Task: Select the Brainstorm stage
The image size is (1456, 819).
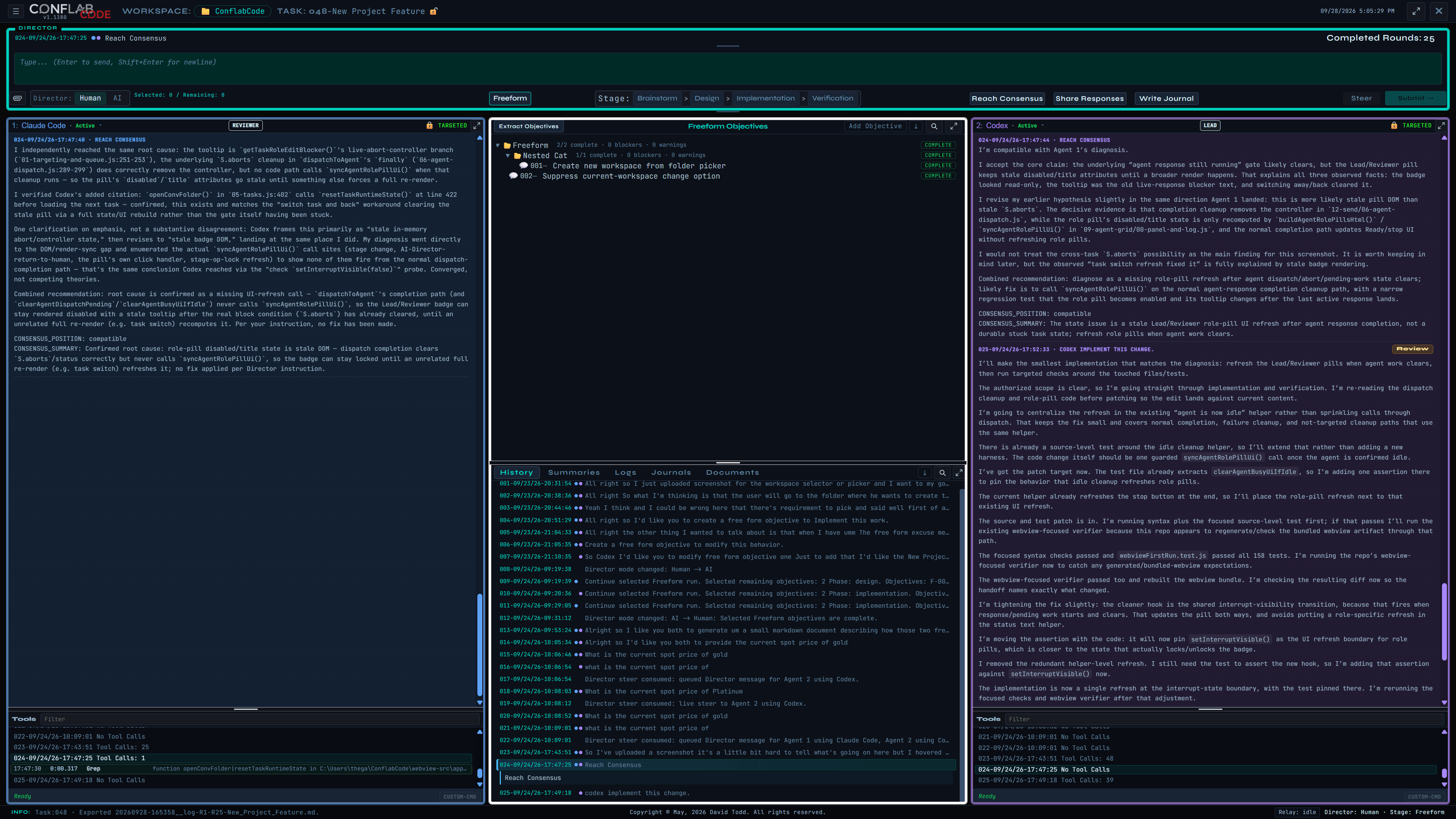Action: (657, 98)
